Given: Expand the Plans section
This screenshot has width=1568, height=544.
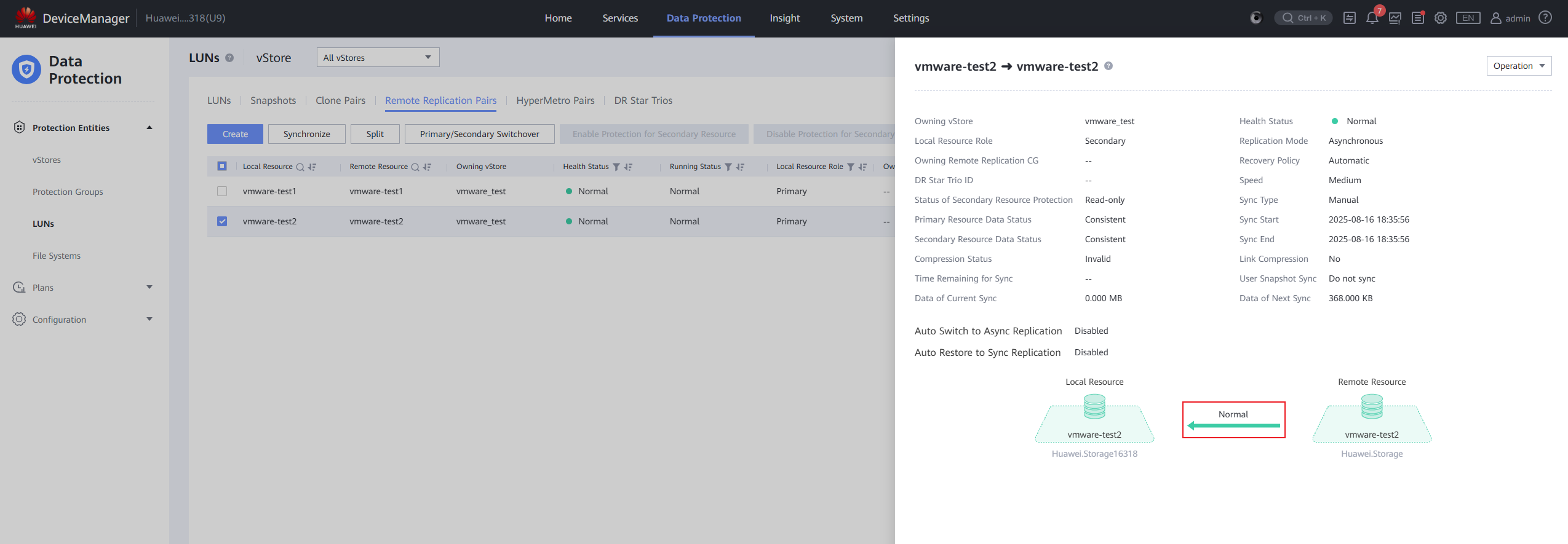Looking at the screenshot, I should (x=149, y=287).
